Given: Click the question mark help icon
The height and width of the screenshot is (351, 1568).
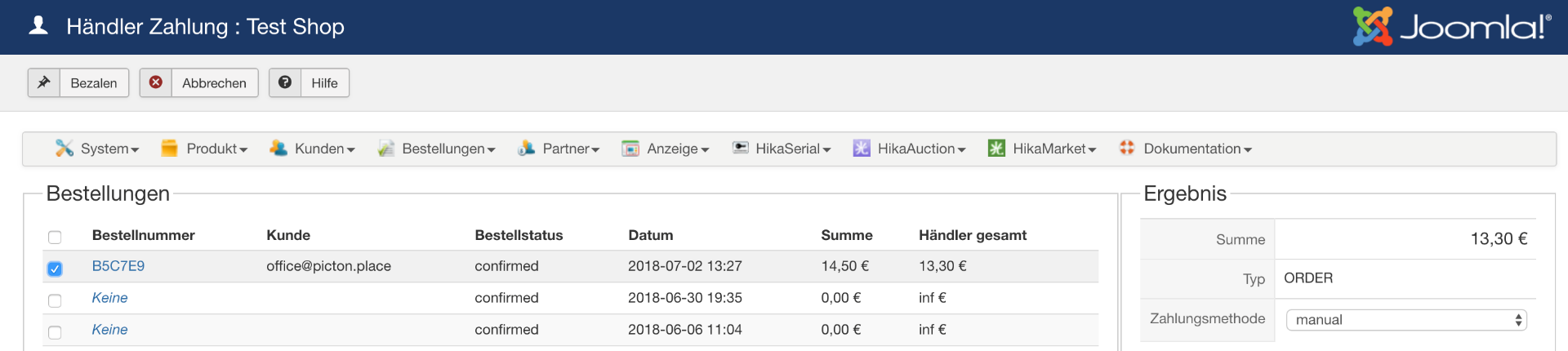Looking at the screenshot, I should (x=285, y=82).
